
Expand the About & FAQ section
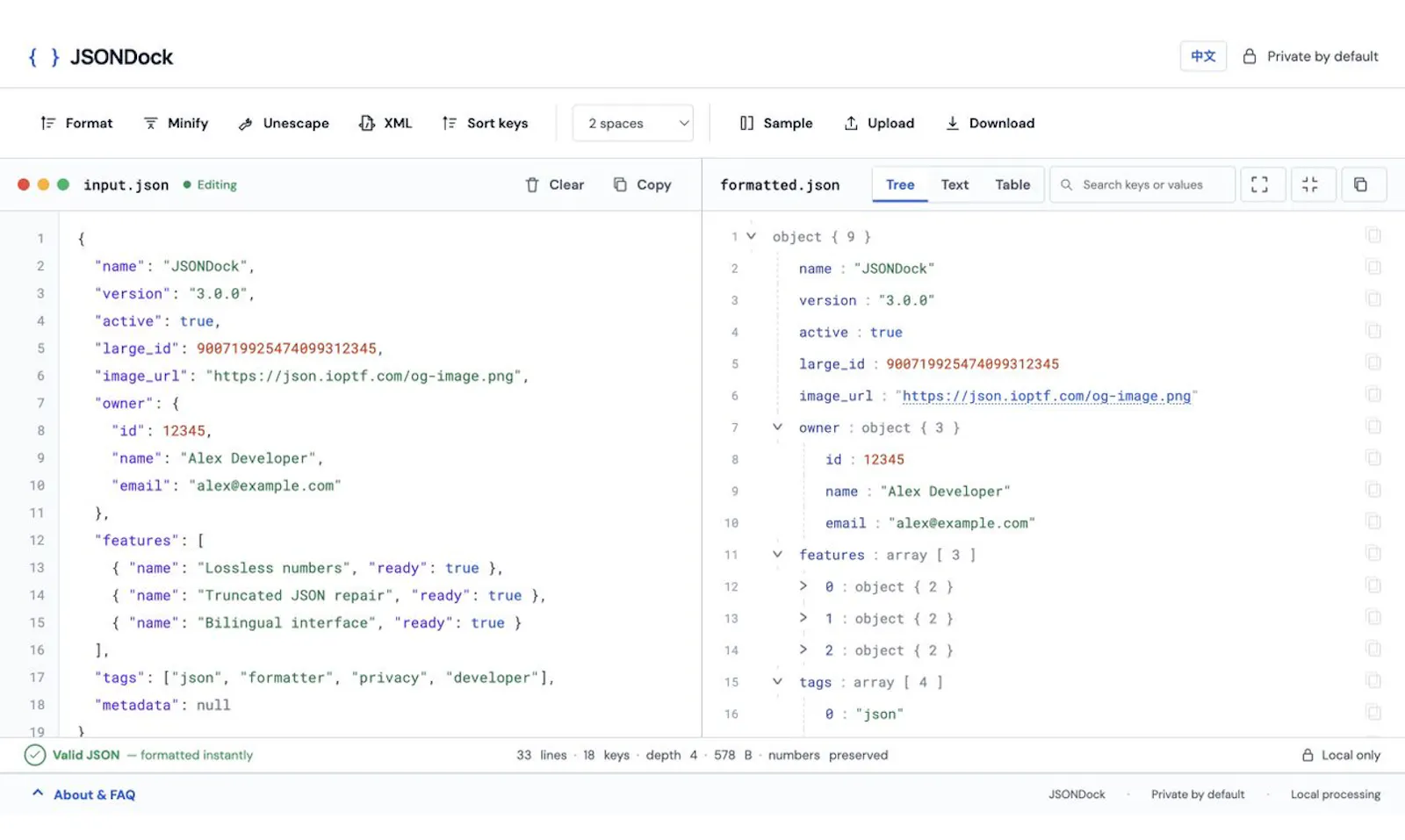[x=84, y=794]
